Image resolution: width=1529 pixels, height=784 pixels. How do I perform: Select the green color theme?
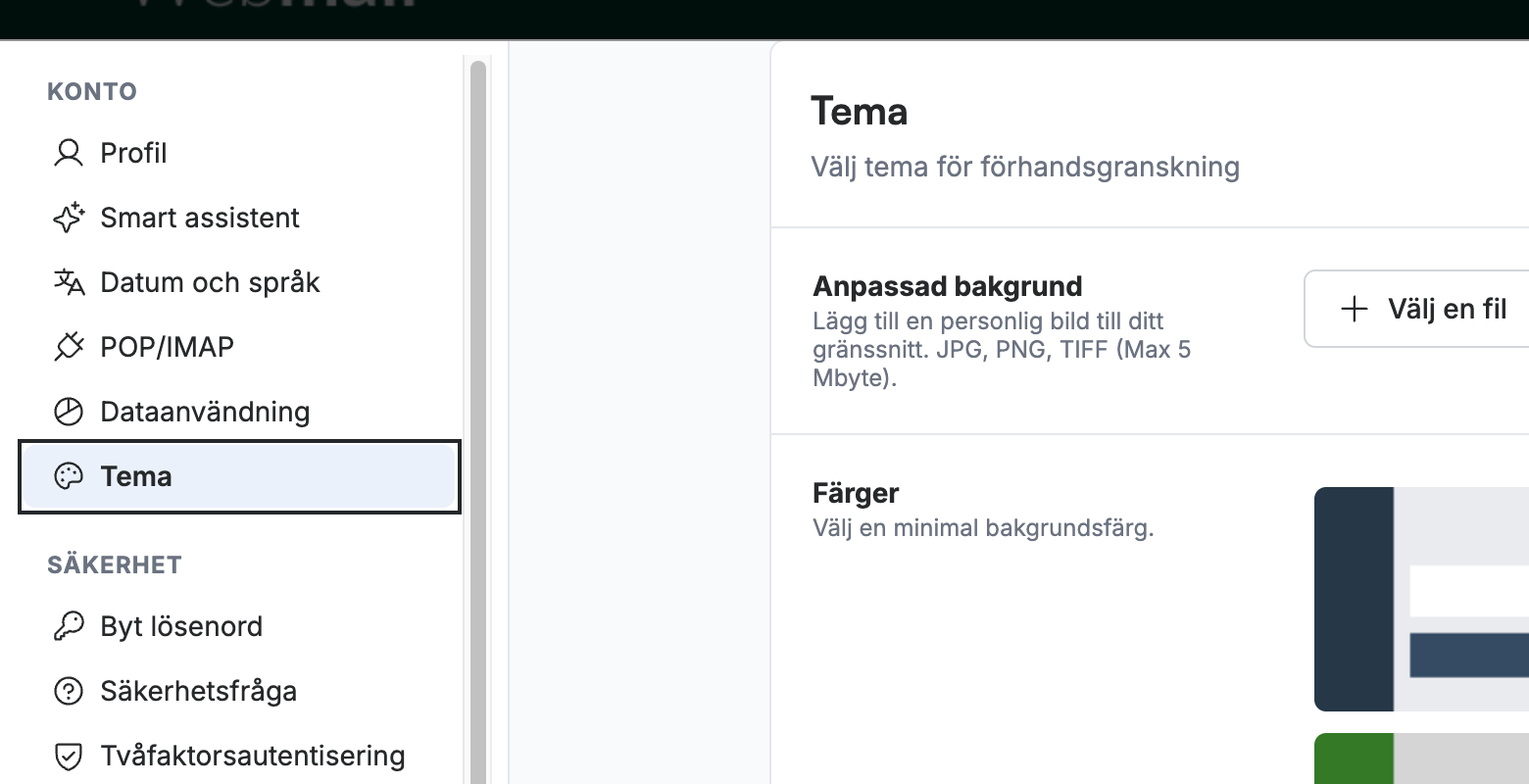click(1421, 759)
